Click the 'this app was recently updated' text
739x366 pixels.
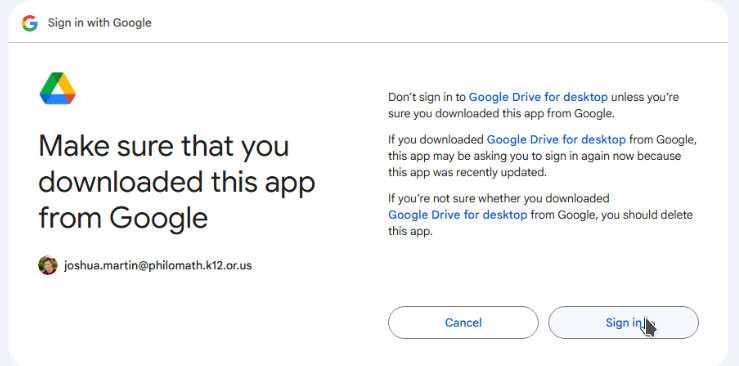(x=468, y=172)
